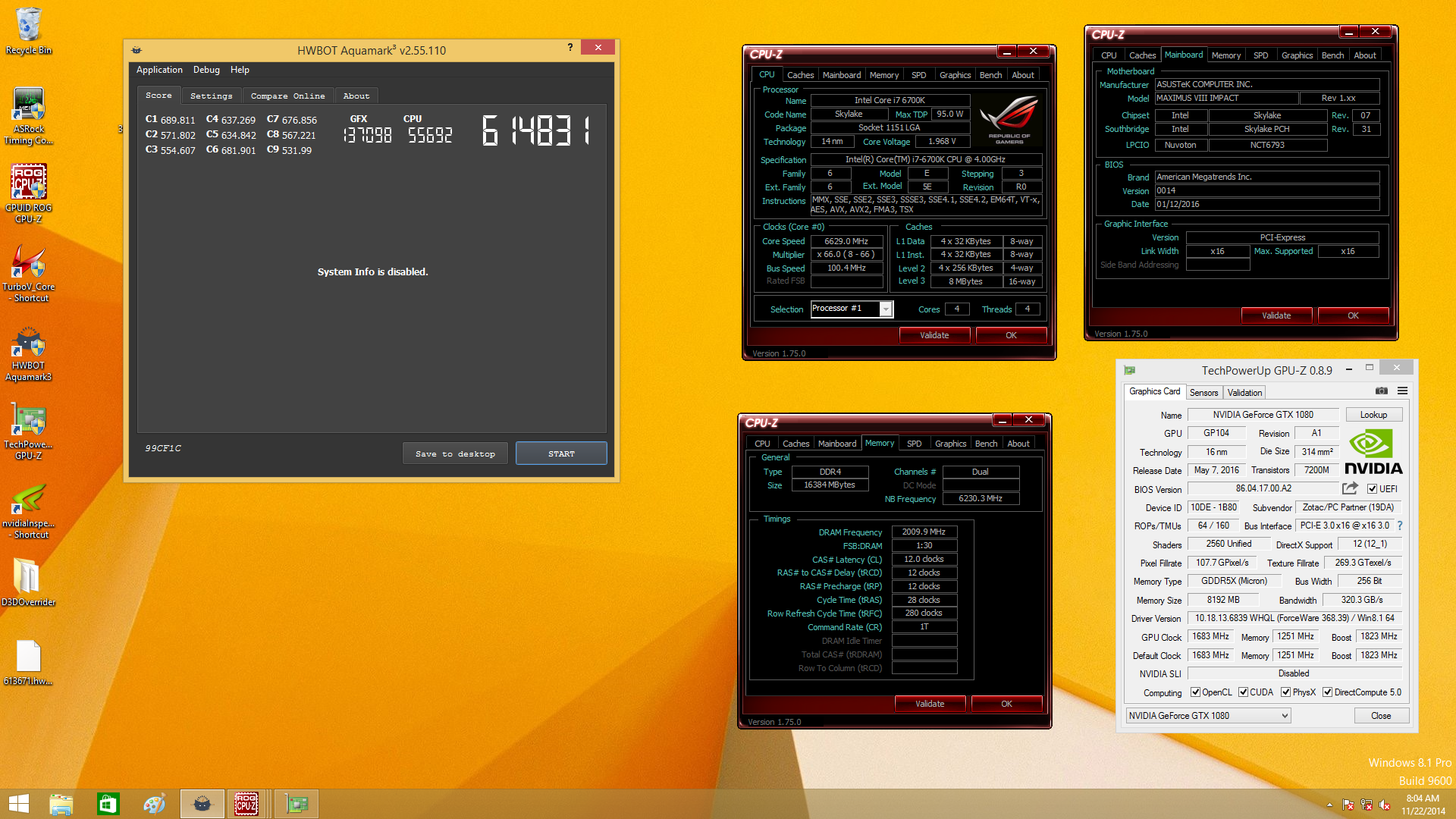Click the motherboard model MAXIMUS VIII IMPACT
The width and height of the screenshot is (1456, 819).
[x=1225, y=98]
